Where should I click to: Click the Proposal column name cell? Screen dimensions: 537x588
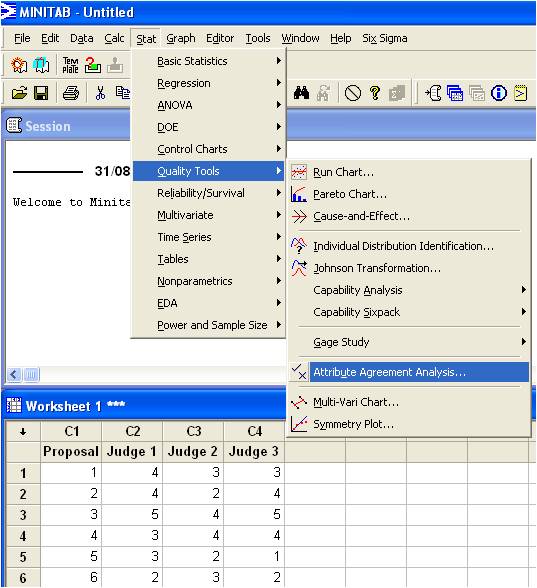71,452
